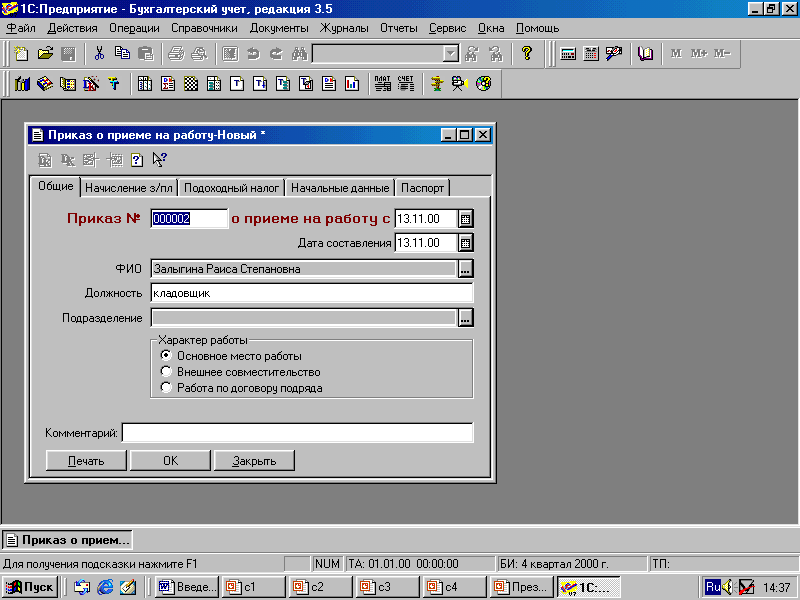Image resolution: width=800 pixels, height=600 pixels.
Task: Open the syntax assistant book icon
Action: click(x=645, y=54)
